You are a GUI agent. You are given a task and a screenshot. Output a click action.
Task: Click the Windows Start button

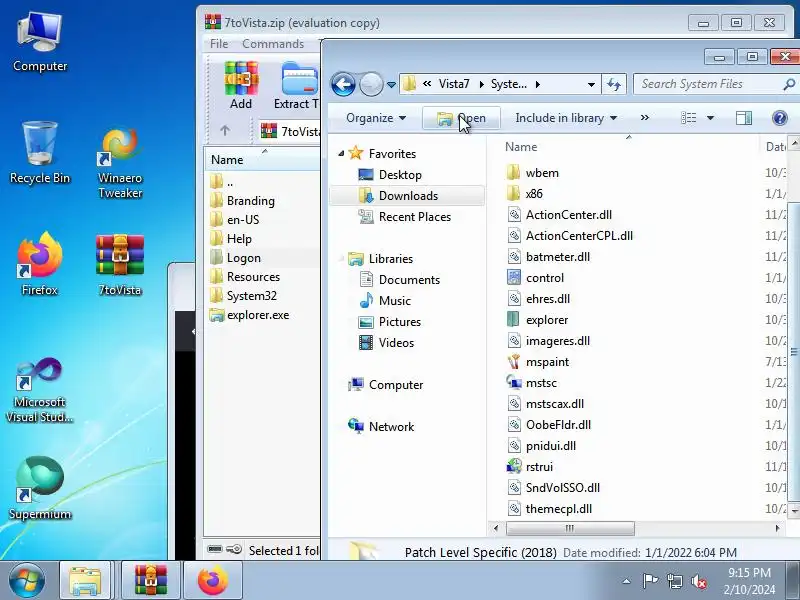[26, 581]
